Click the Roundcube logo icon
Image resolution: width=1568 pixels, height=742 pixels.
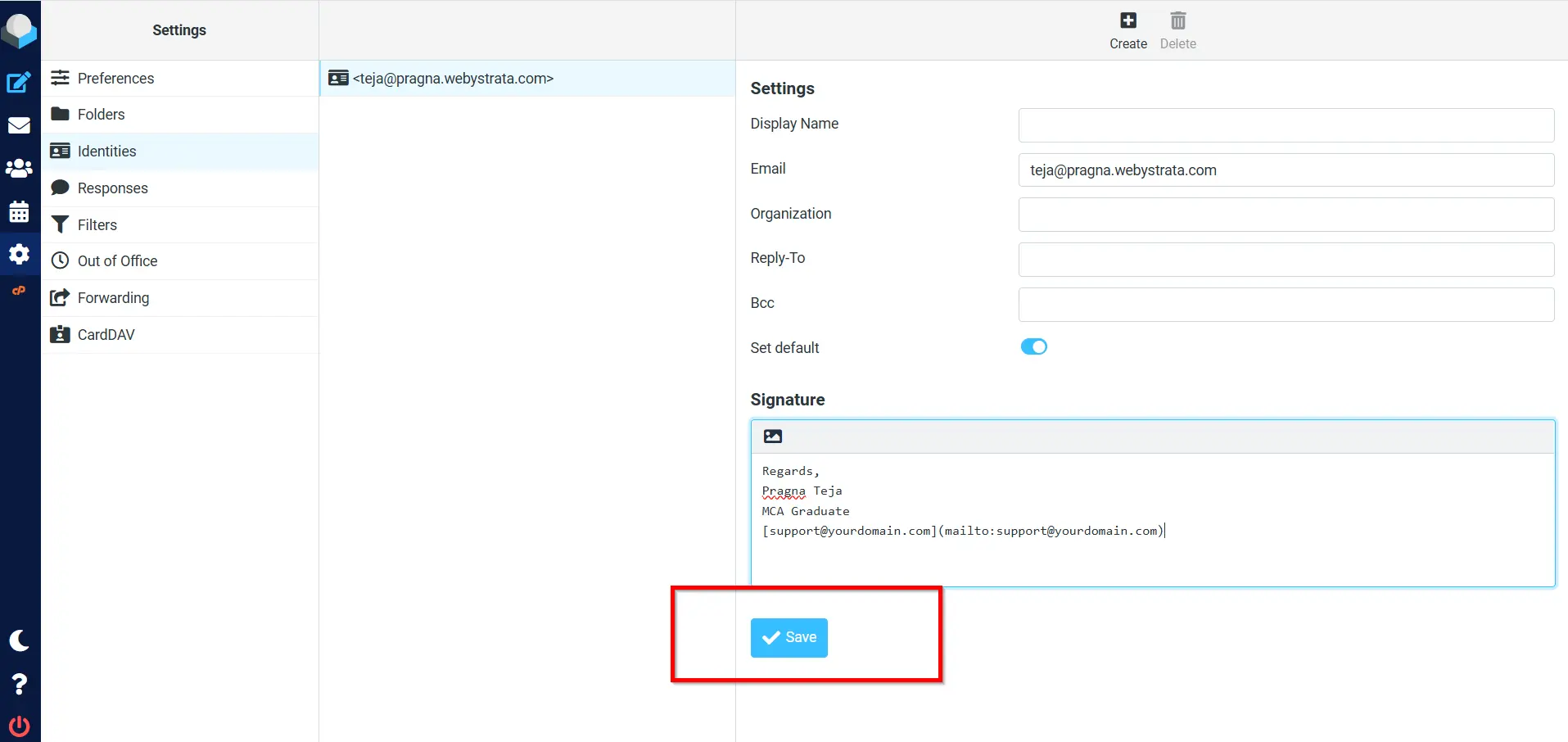click(x=20, y=30)
